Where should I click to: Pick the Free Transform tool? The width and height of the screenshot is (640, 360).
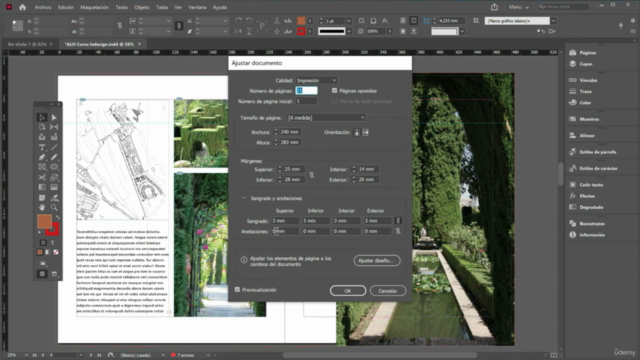coord(54,177)
